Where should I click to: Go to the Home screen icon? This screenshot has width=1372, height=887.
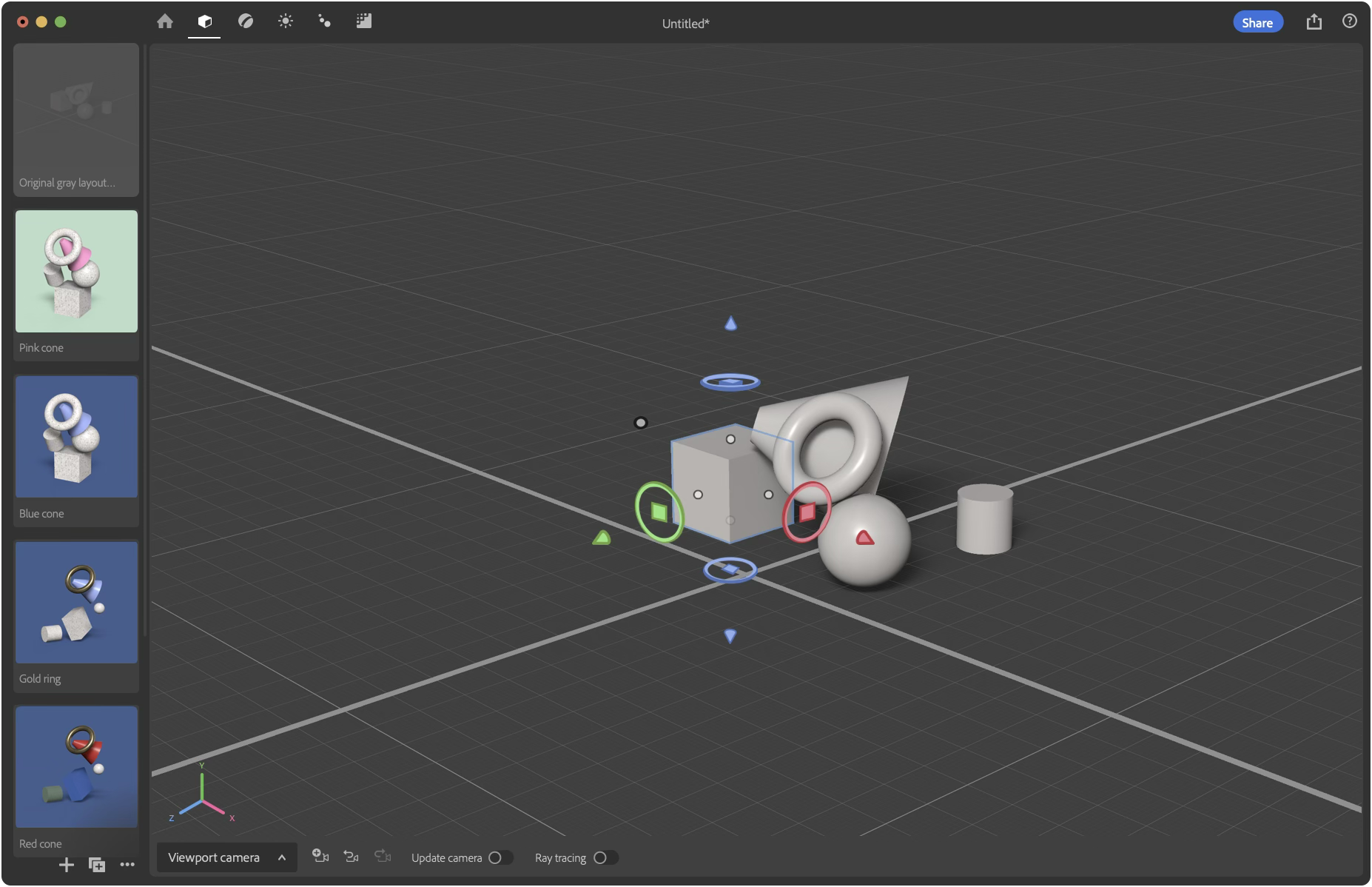165,21
